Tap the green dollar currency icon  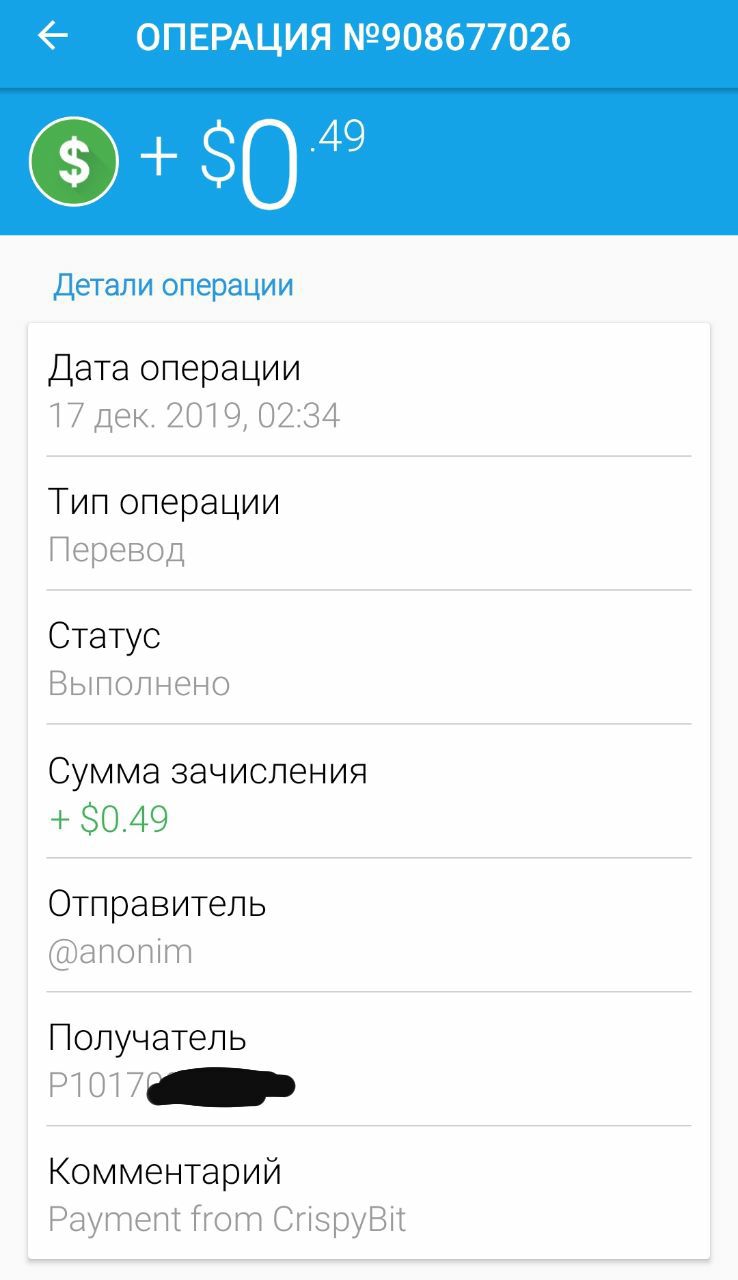[x=74, y=162]
